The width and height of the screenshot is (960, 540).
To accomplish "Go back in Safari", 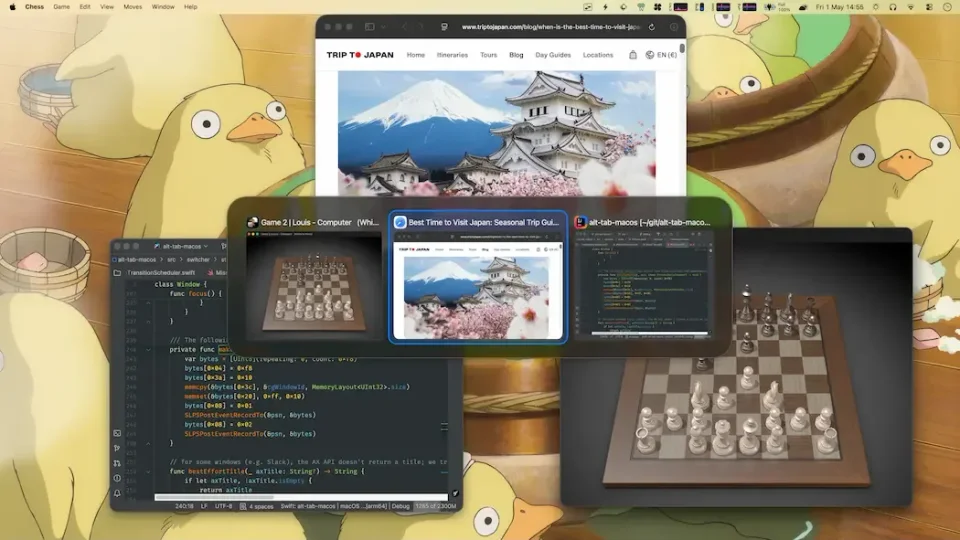I will 404,27.
